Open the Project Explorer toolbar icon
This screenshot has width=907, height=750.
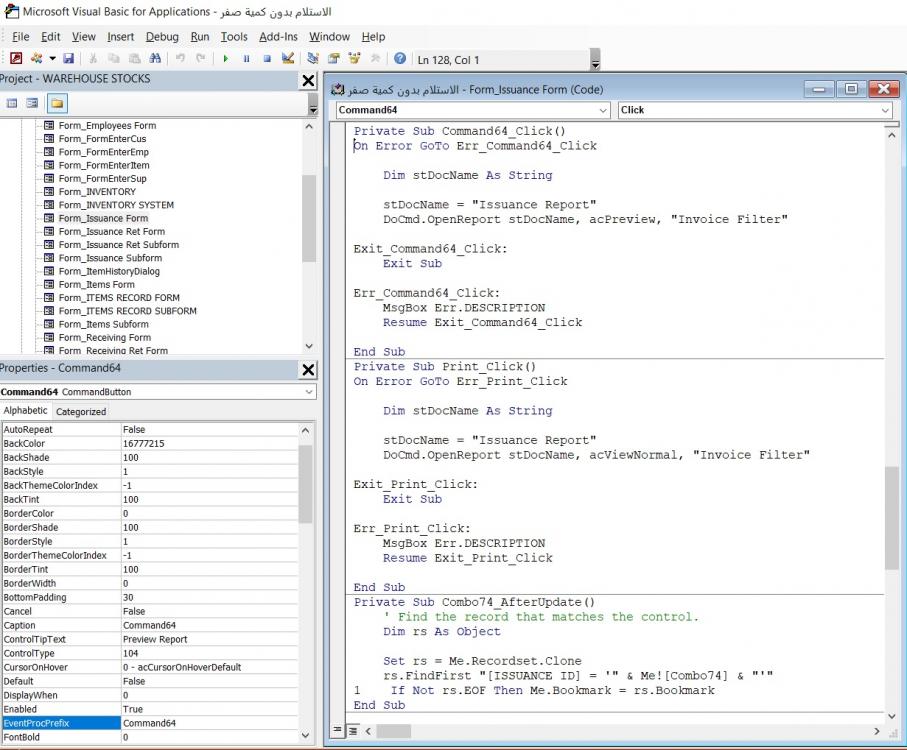[x=313, y=58]
